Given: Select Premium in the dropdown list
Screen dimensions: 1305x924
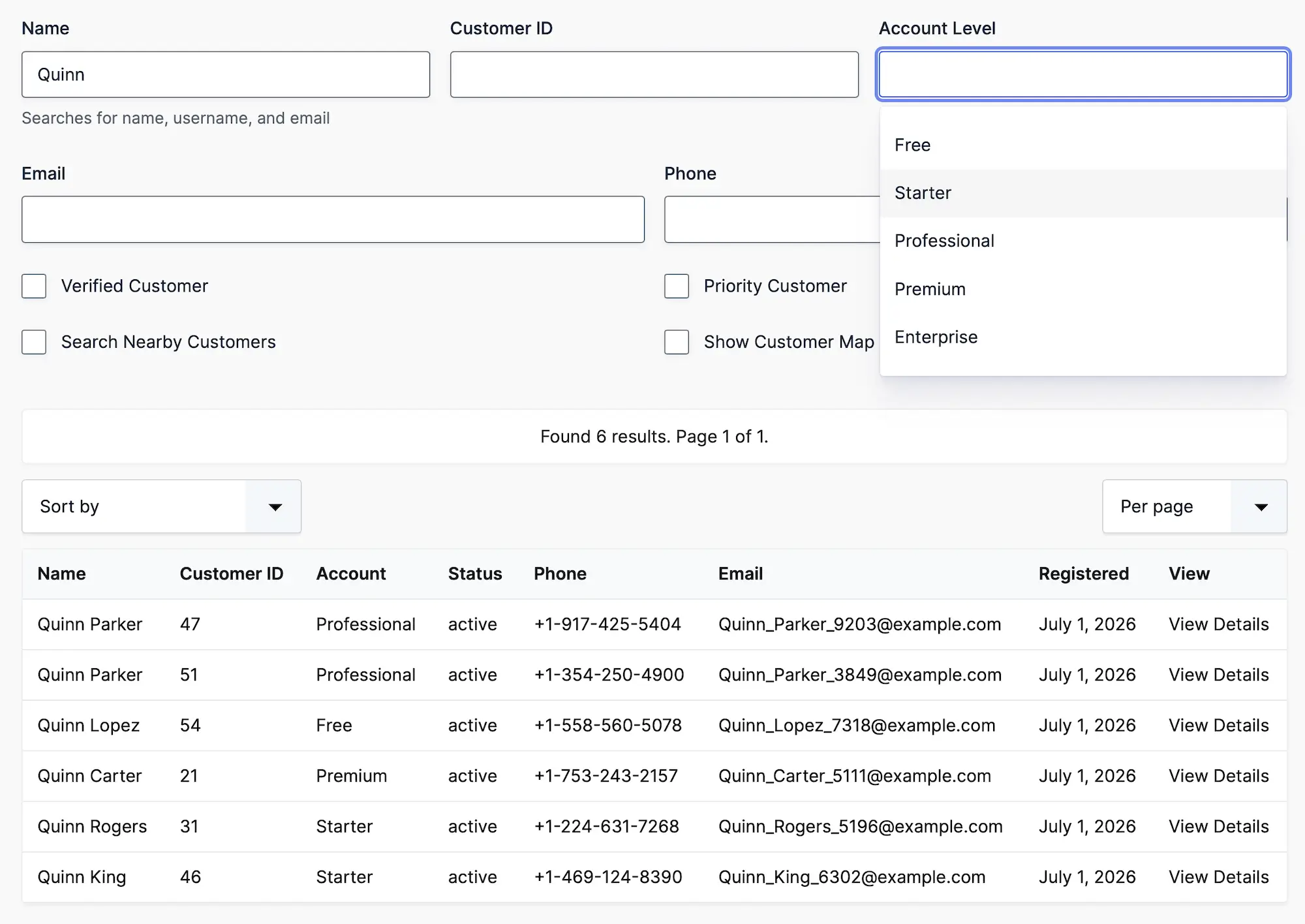Looking at the screenshot, I should [x=1083, y=289].
